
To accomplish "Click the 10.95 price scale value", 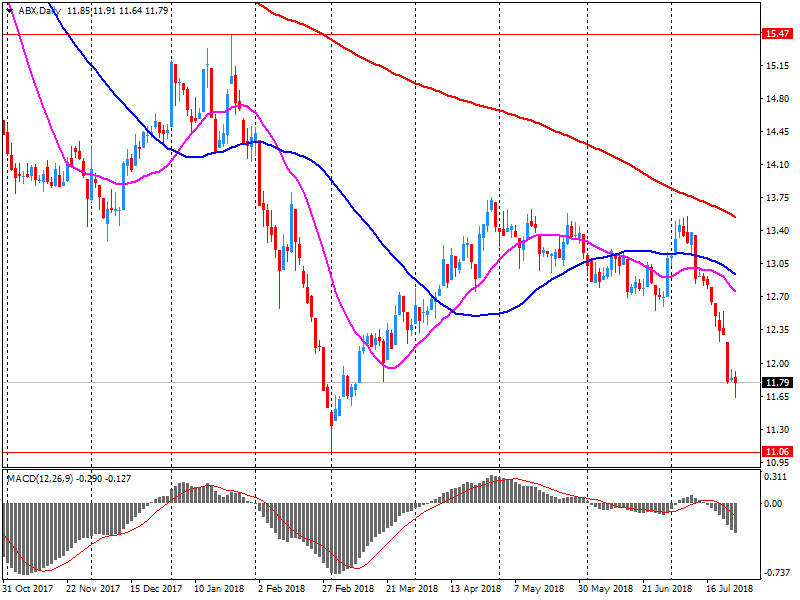I will [x=777, y=463].
